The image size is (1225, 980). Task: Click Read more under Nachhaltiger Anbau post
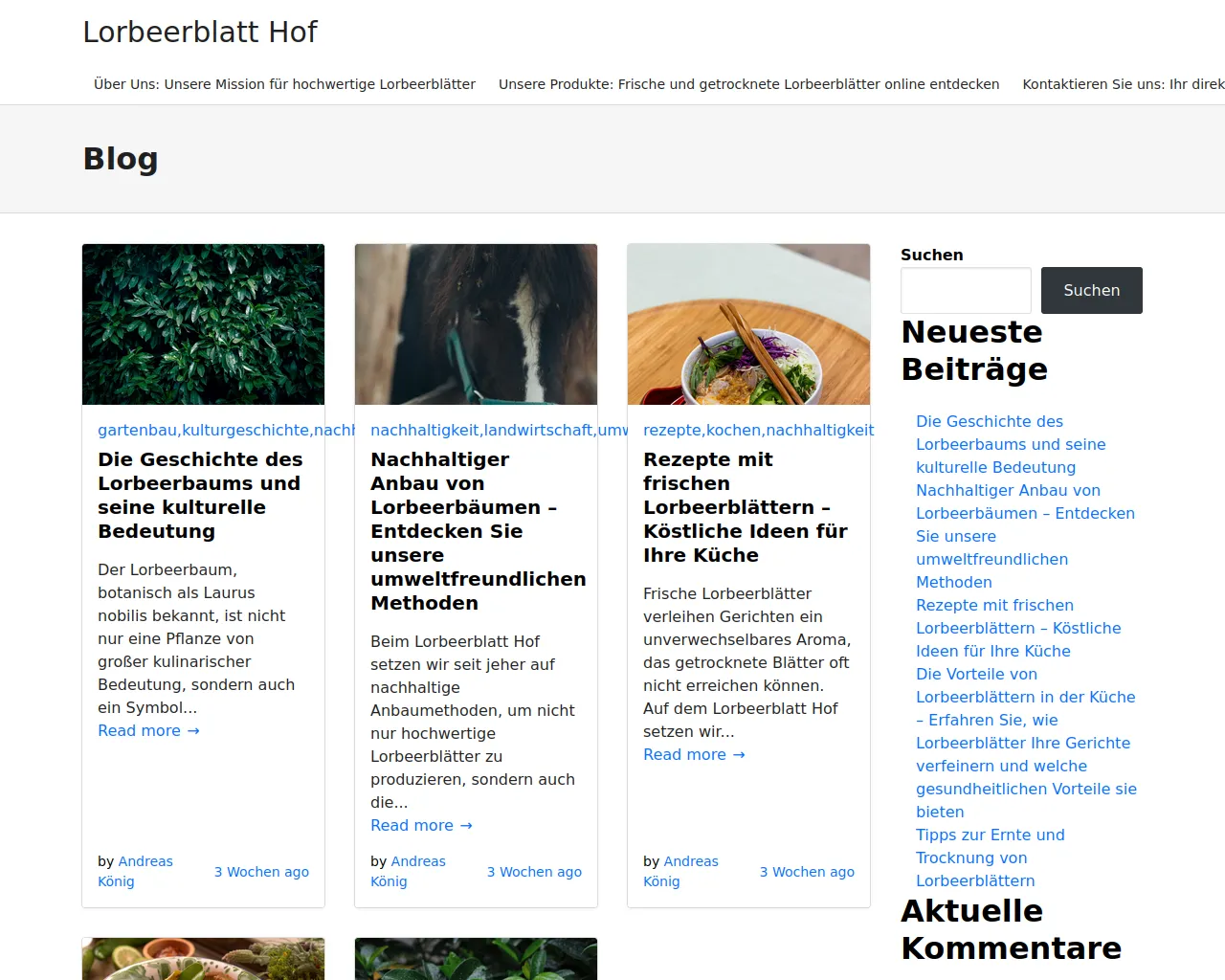pos(421,825)
